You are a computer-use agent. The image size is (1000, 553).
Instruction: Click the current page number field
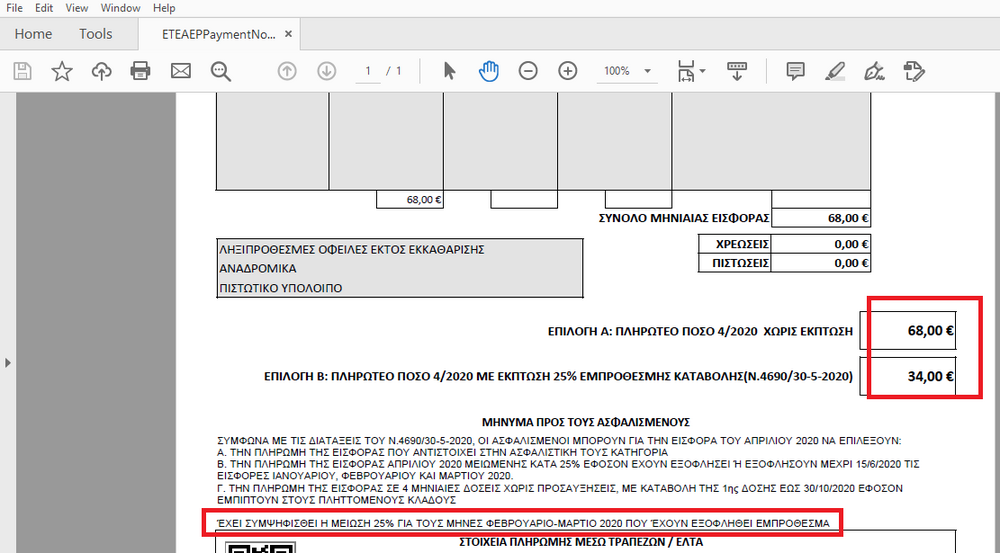click(368, 71)
